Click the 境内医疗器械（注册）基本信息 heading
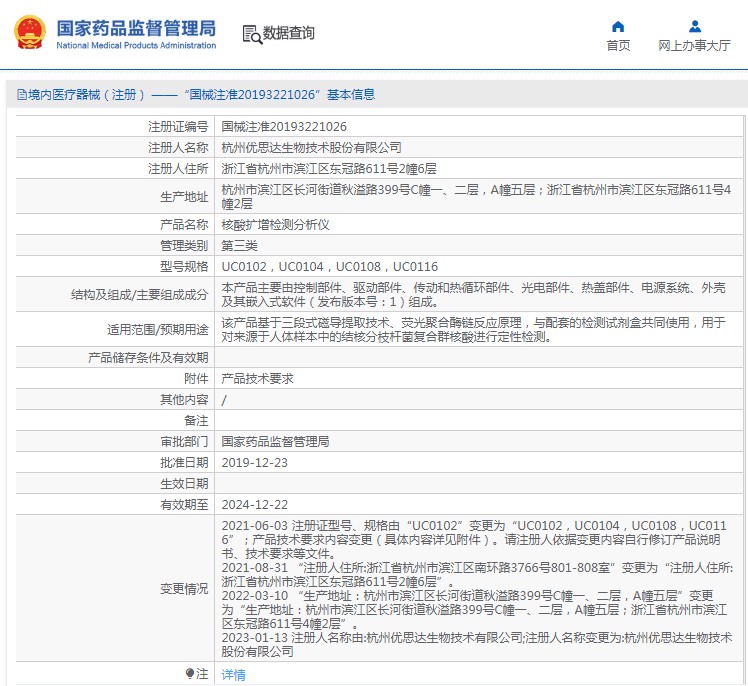Image resolution: width=748 pixels, height=686 pixels. point(196,94)
